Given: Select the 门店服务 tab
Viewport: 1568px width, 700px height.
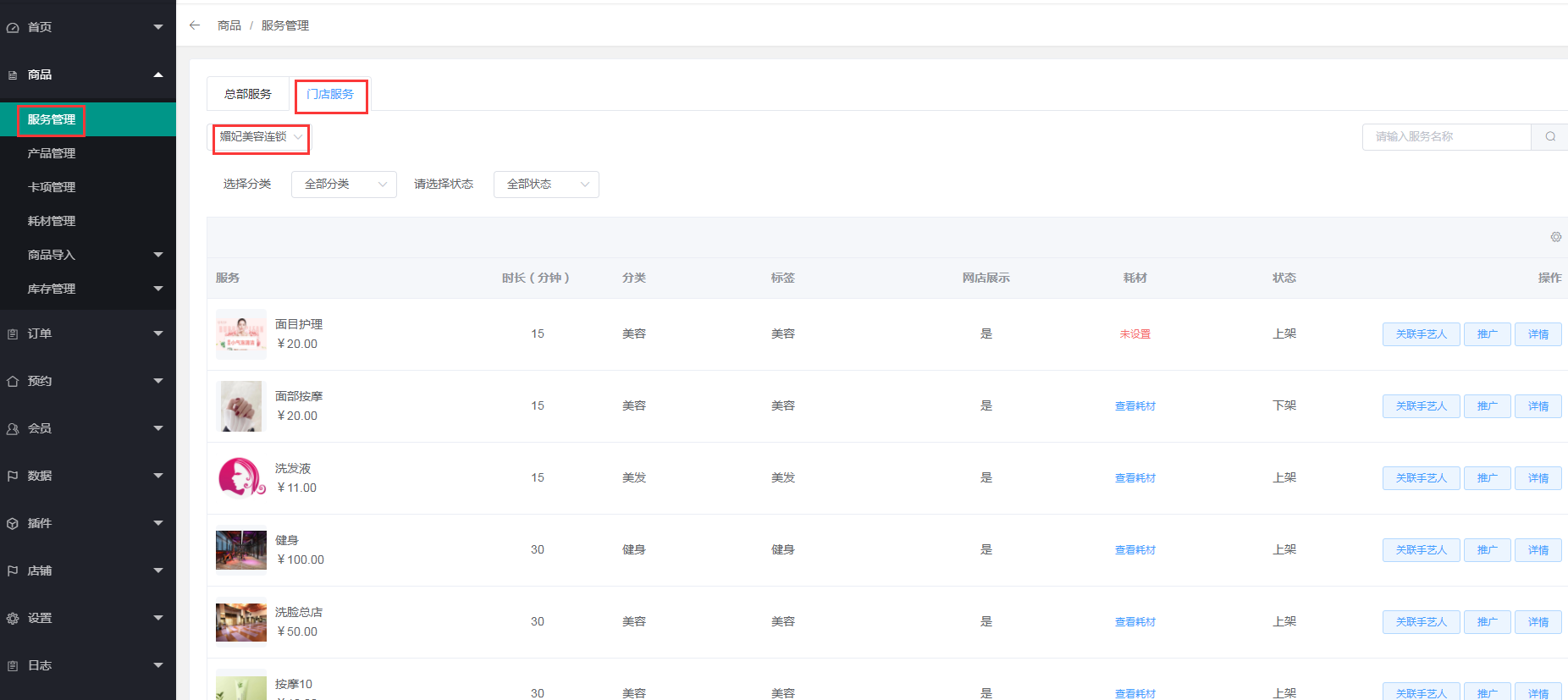Looking at the screenshot, I should (330, 94).
